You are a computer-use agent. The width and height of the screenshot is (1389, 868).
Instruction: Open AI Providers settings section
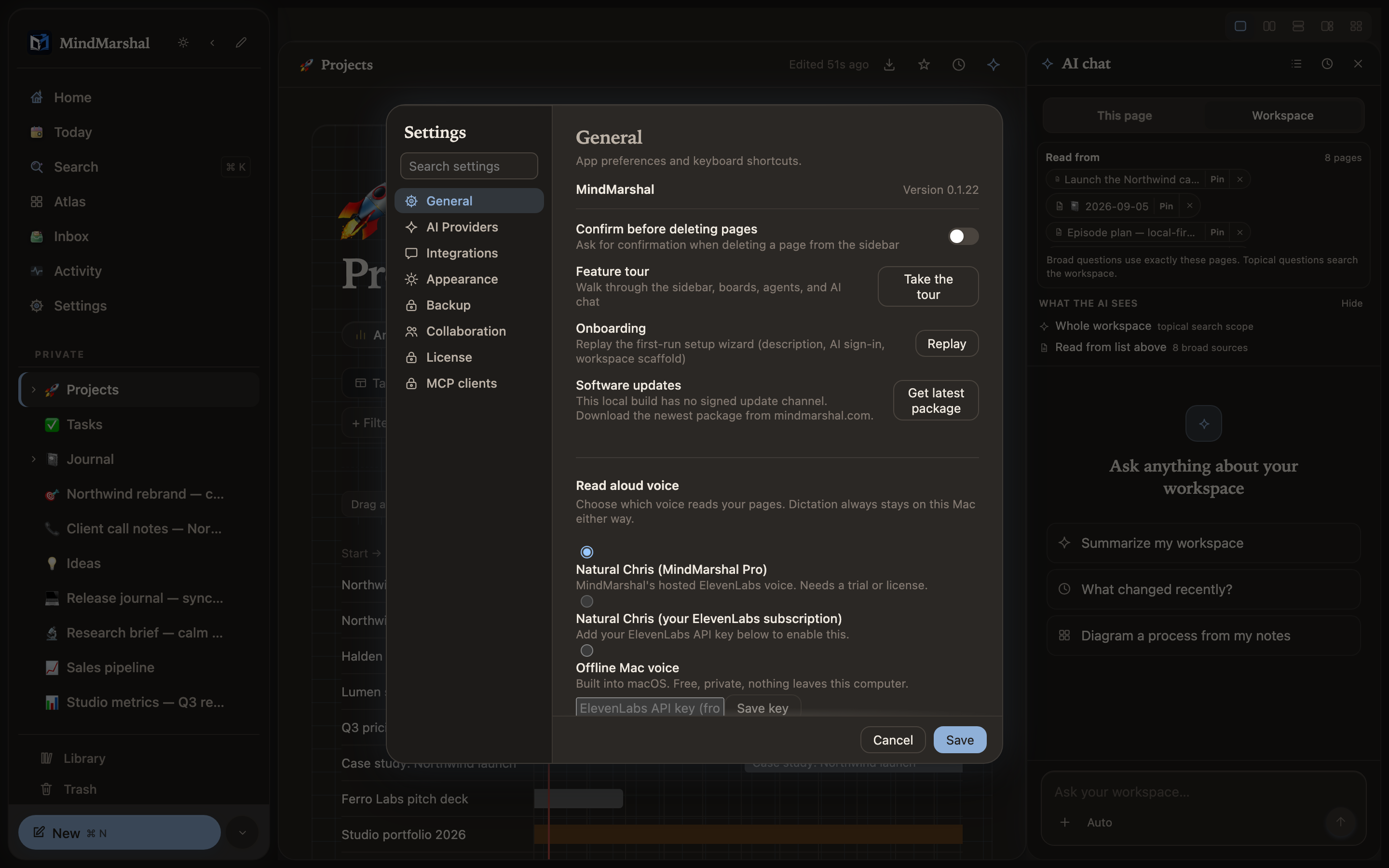[x=469, y=227]
